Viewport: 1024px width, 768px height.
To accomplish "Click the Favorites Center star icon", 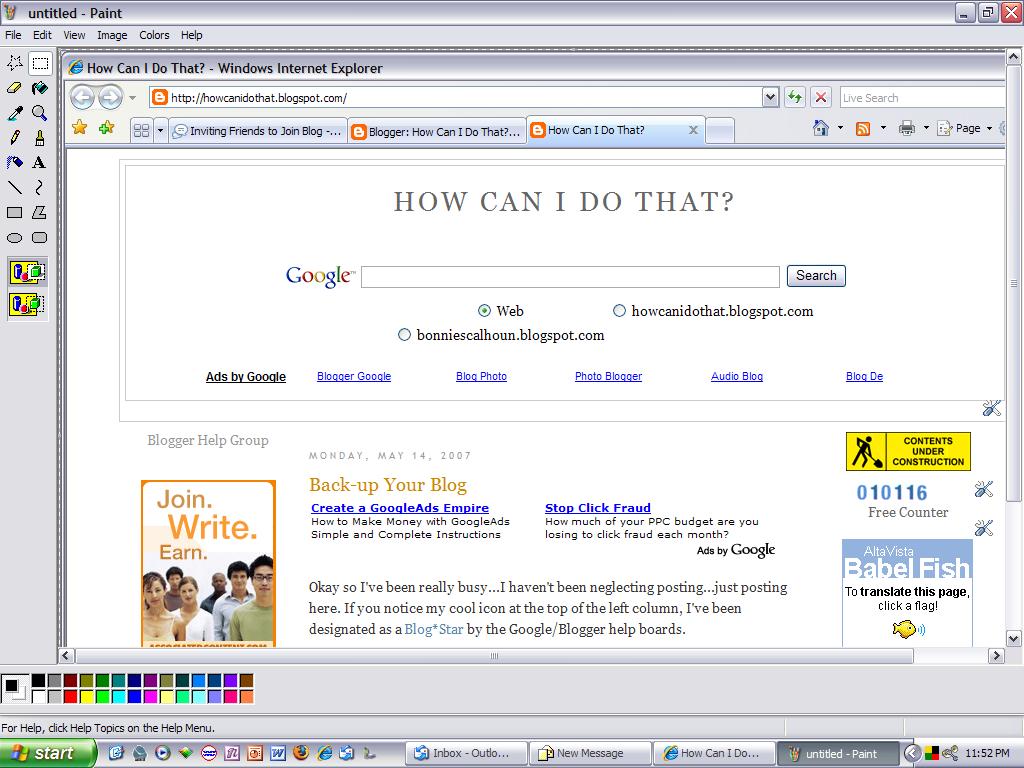I will coord(80,127).
